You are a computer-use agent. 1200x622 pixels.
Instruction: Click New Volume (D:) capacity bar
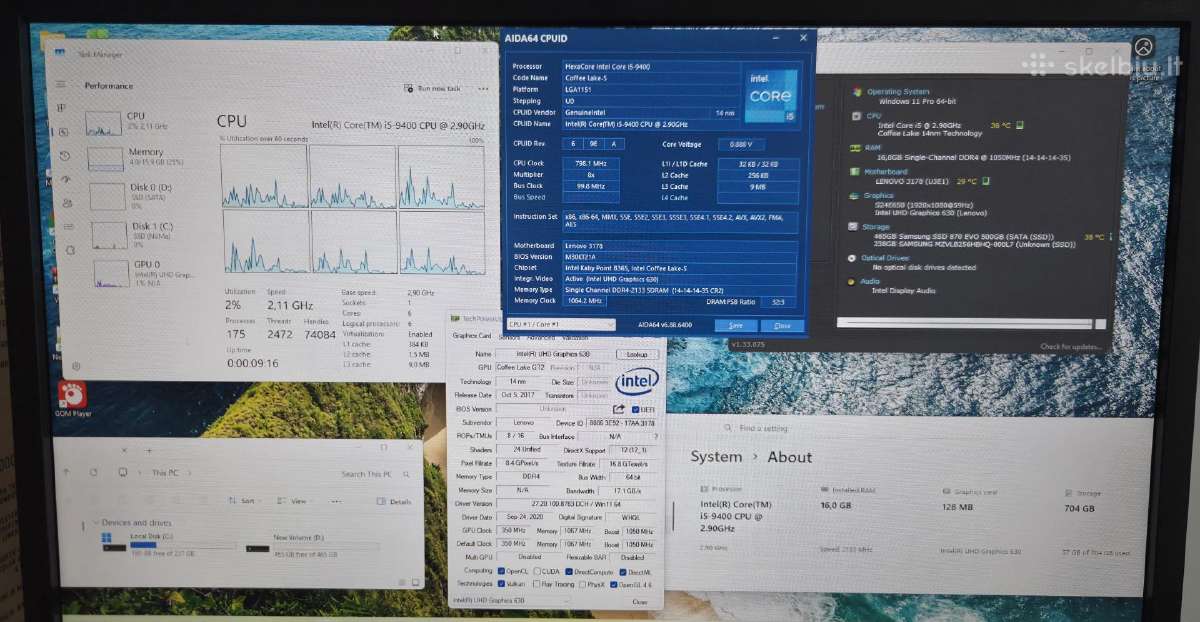tap(326, 546)
